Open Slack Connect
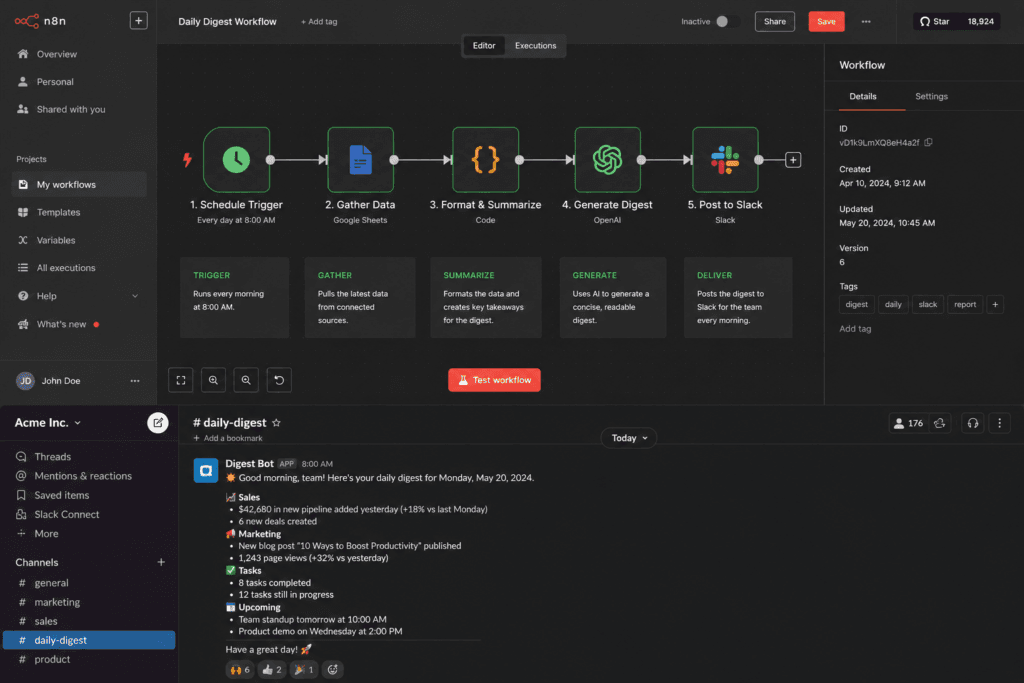 [67, 515]
